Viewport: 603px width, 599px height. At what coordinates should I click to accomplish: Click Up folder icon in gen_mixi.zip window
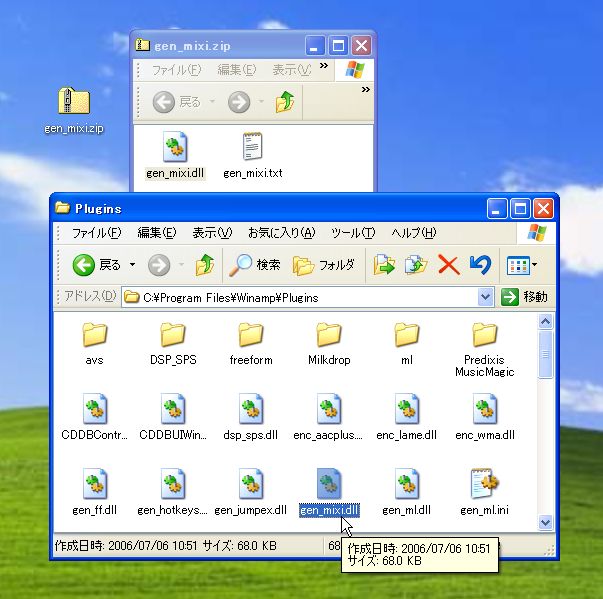(285, 102)
